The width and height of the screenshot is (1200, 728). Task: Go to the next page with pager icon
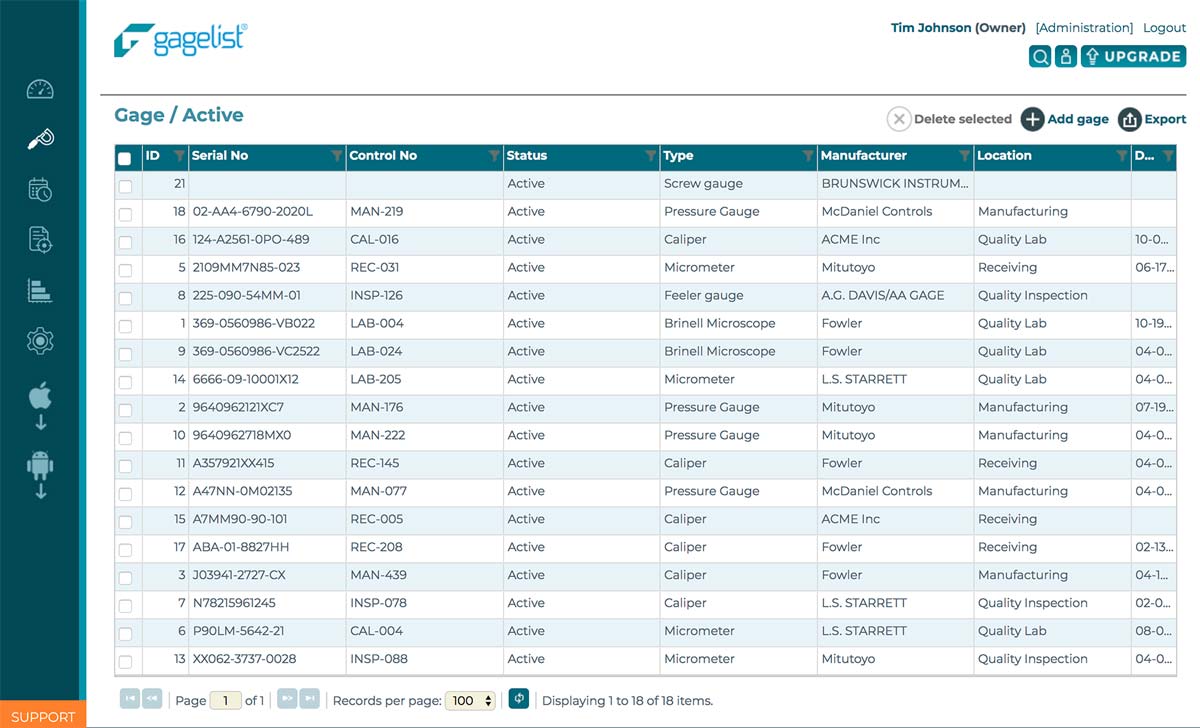click(x=286, y=699)
